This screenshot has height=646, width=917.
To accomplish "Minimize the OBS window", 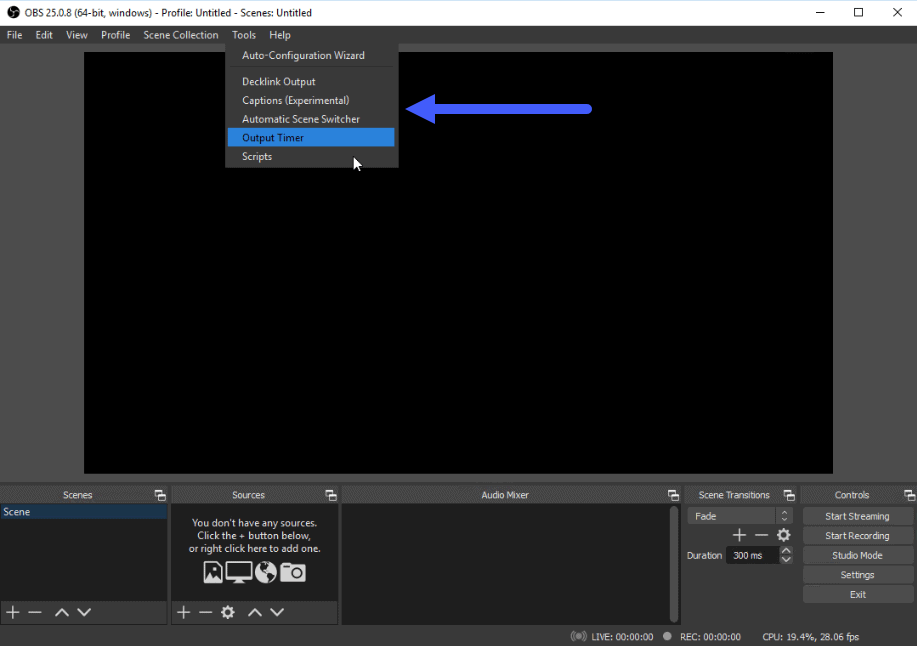I will click(821, 12).
